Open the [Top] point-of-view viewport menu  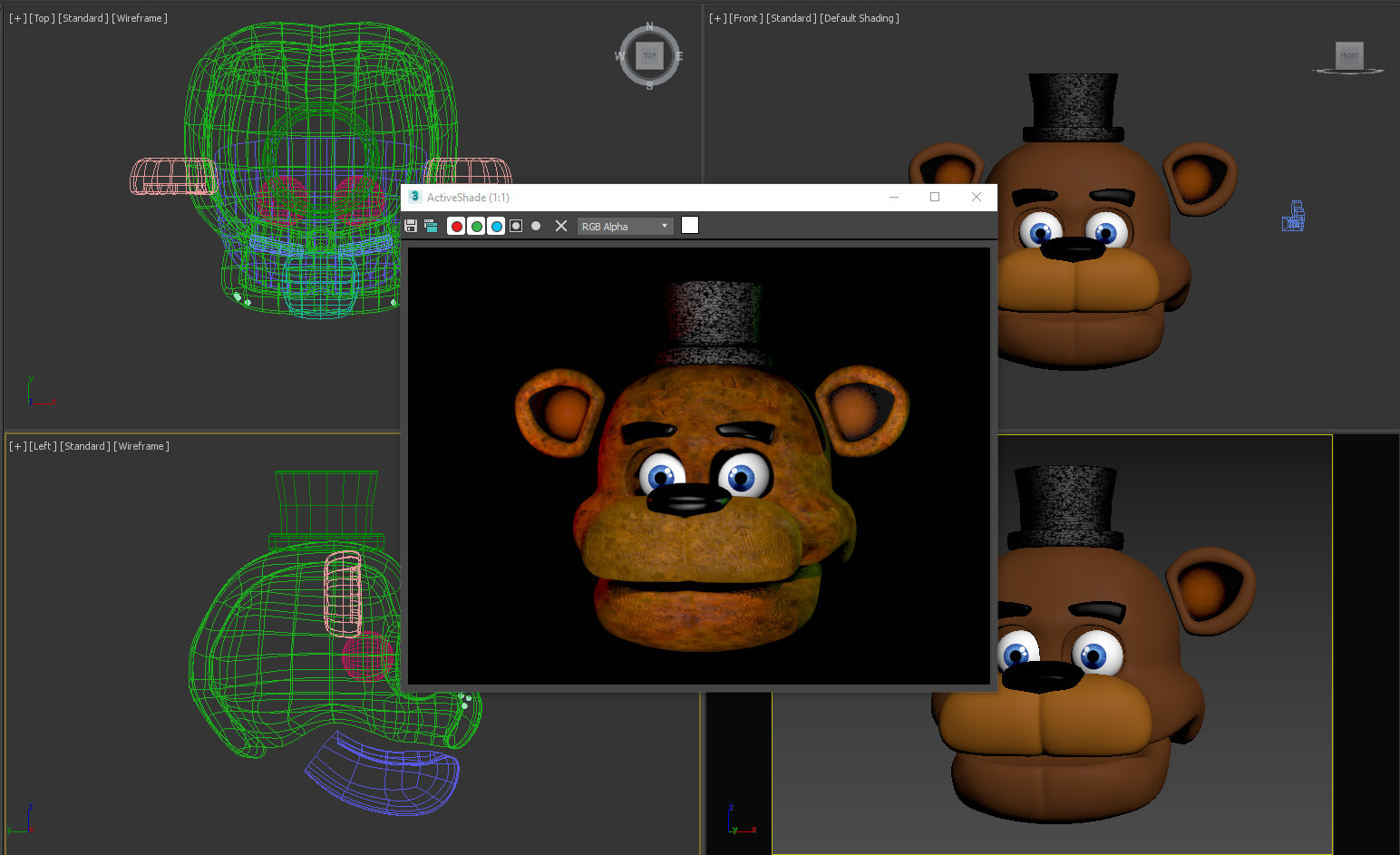(42, 18)
